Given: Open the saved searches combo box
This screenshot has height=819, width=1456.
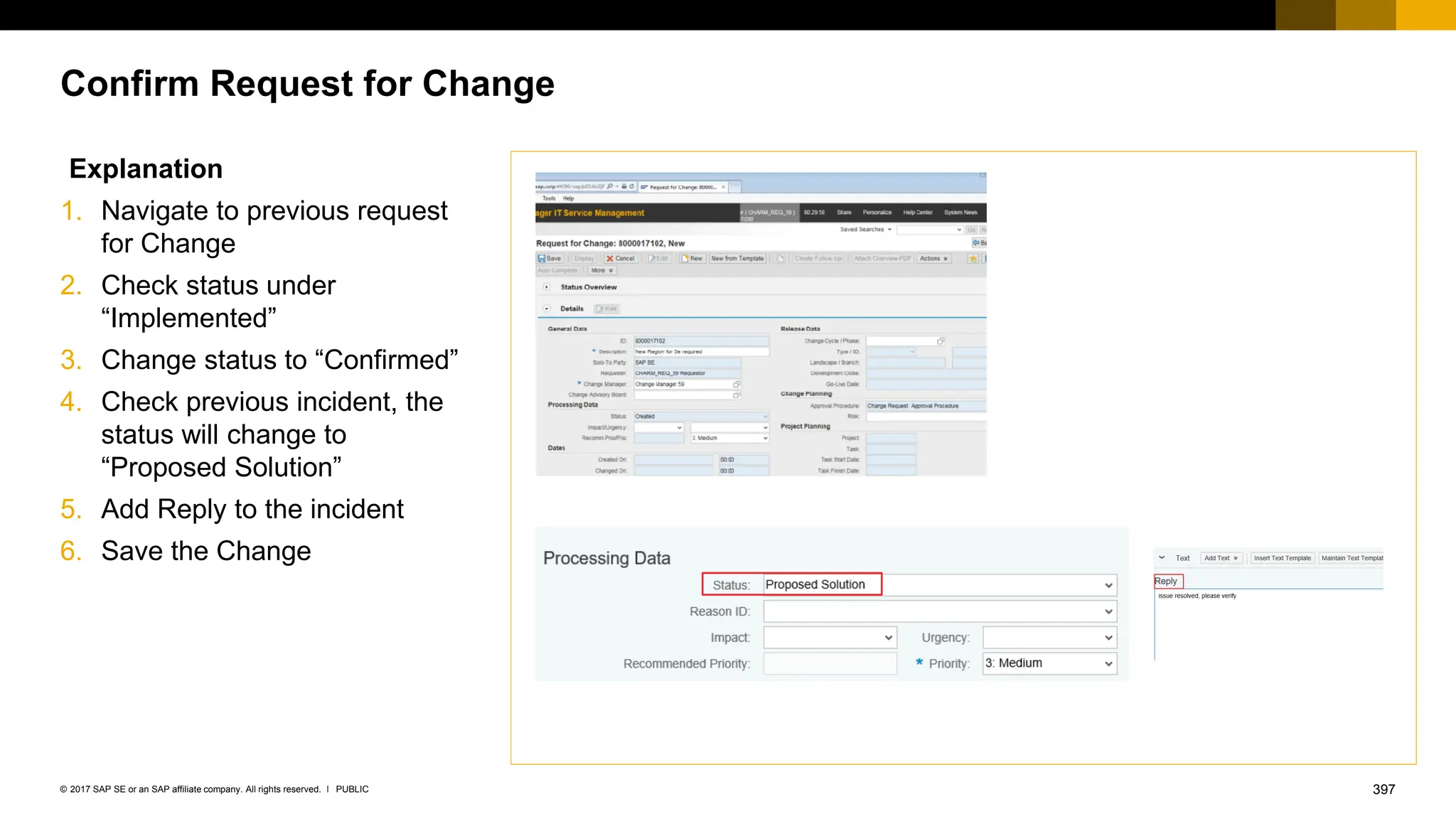Looking at the screenshot, I should pos(930,230).
